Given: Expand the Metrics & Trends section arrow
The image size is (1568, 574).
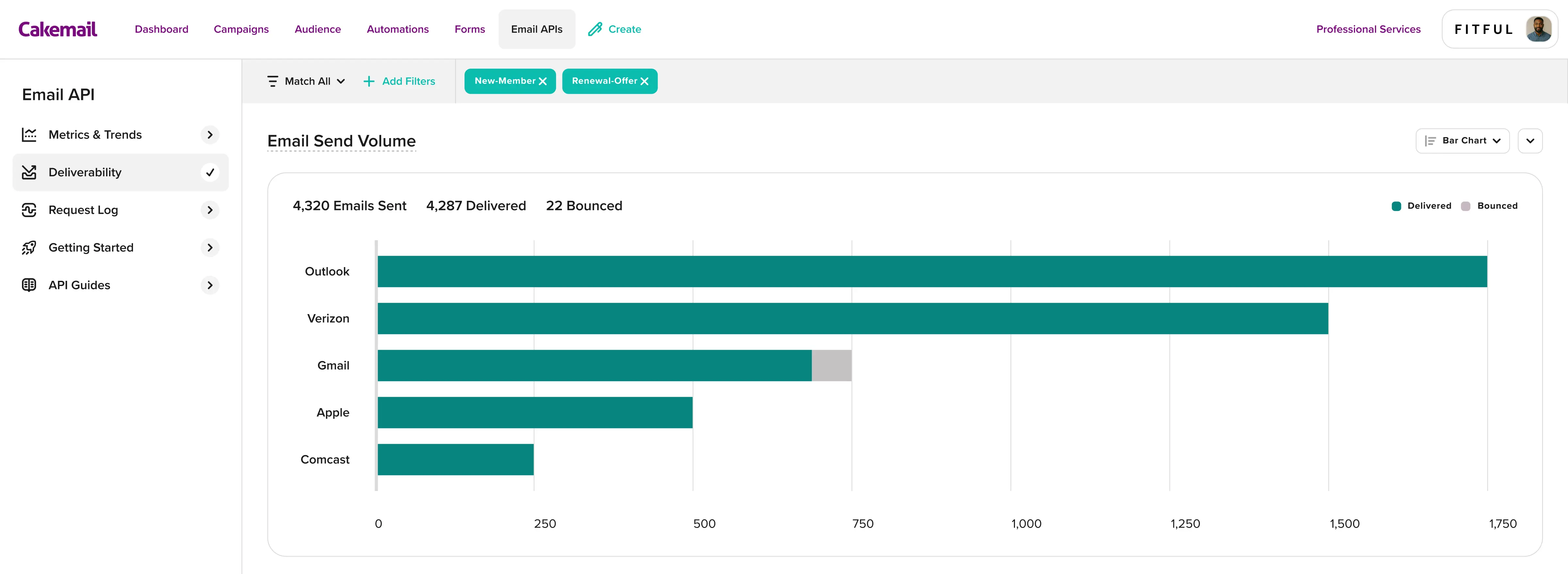Looking at the screenshot, I should [x=210, y=135].
